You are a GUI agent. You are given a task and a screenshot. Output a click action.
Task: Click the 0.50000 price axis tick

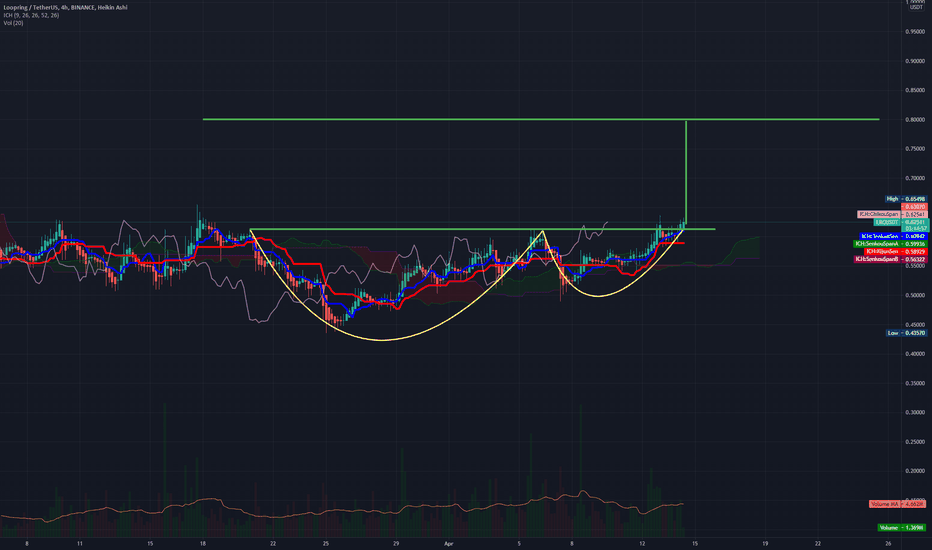(x=915, y=296)
